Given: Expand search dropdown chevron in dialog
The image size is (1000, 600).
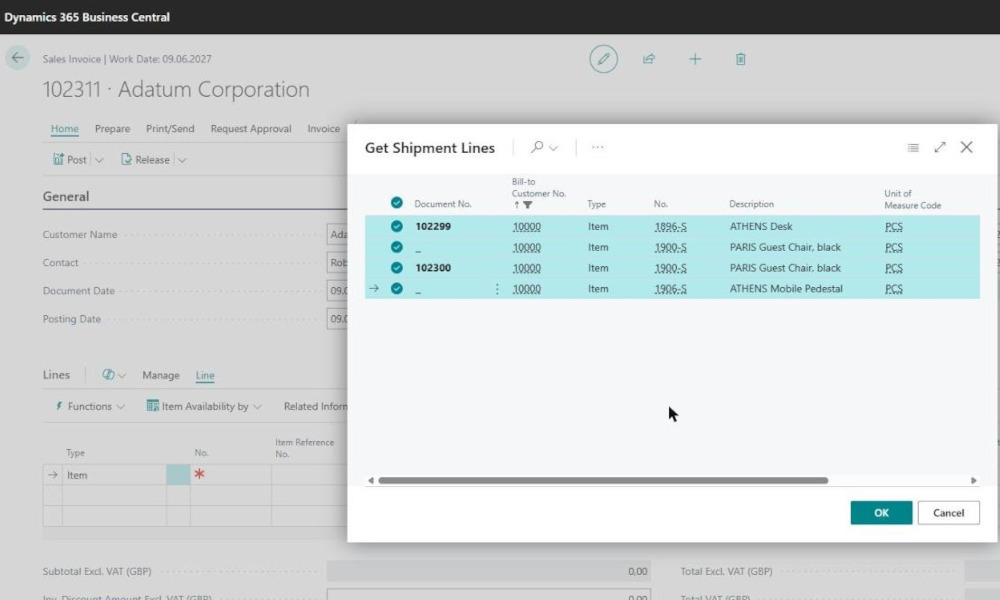Looking at the screenshot, I should click(554, 148).
